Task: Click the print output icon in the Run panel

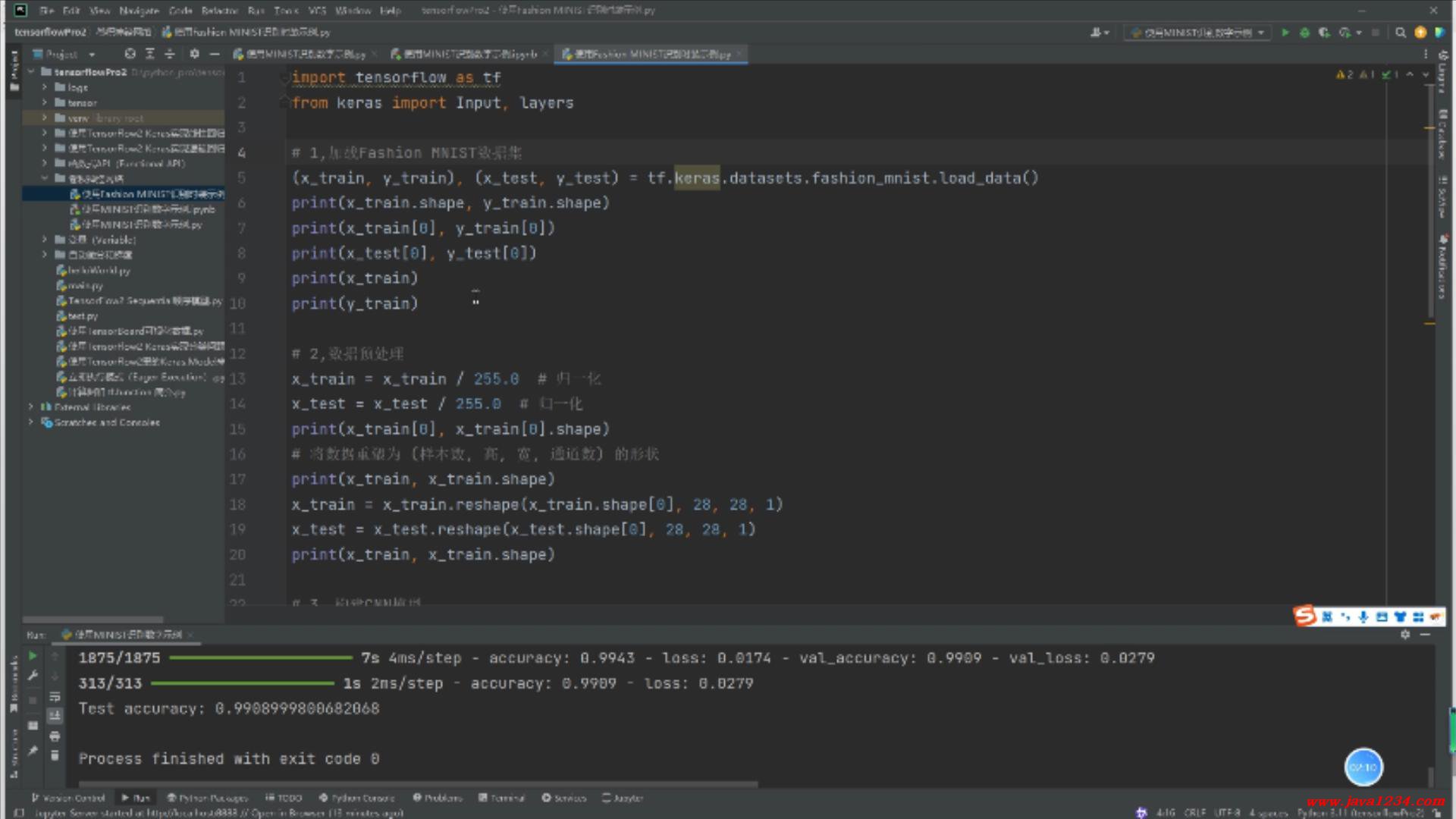Action: (x=55, y=736)
